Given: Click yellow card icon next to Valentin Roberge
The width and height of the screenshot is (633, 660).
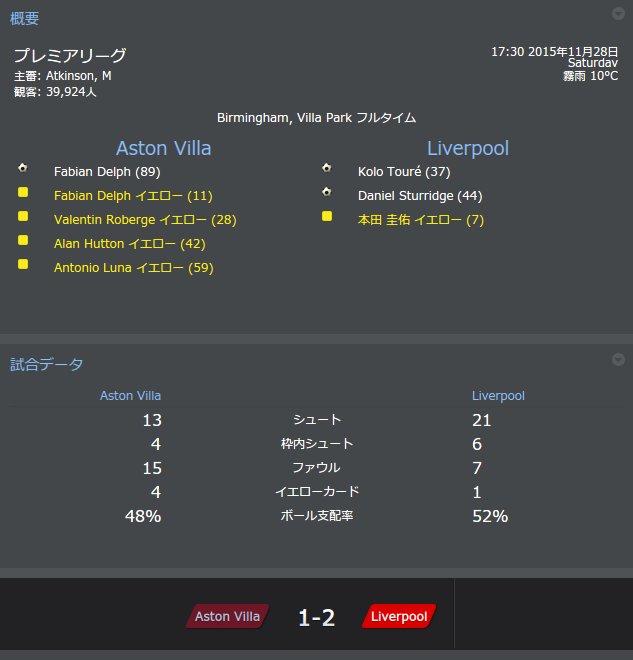Looking at the screenshot, I should point(23,216).
